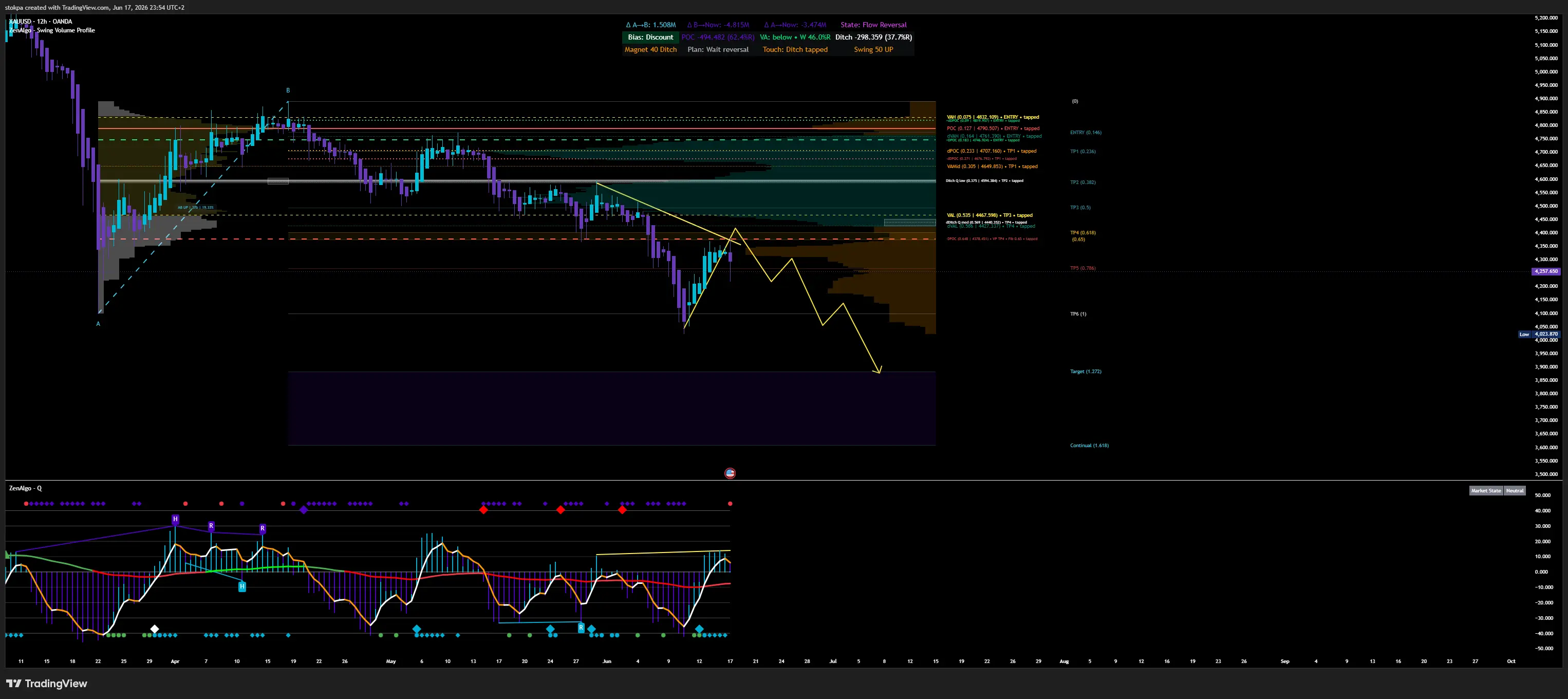Click the "stokpa created with TradingView.com" header text
The image size is (1568, 699).
pos(57,7)
